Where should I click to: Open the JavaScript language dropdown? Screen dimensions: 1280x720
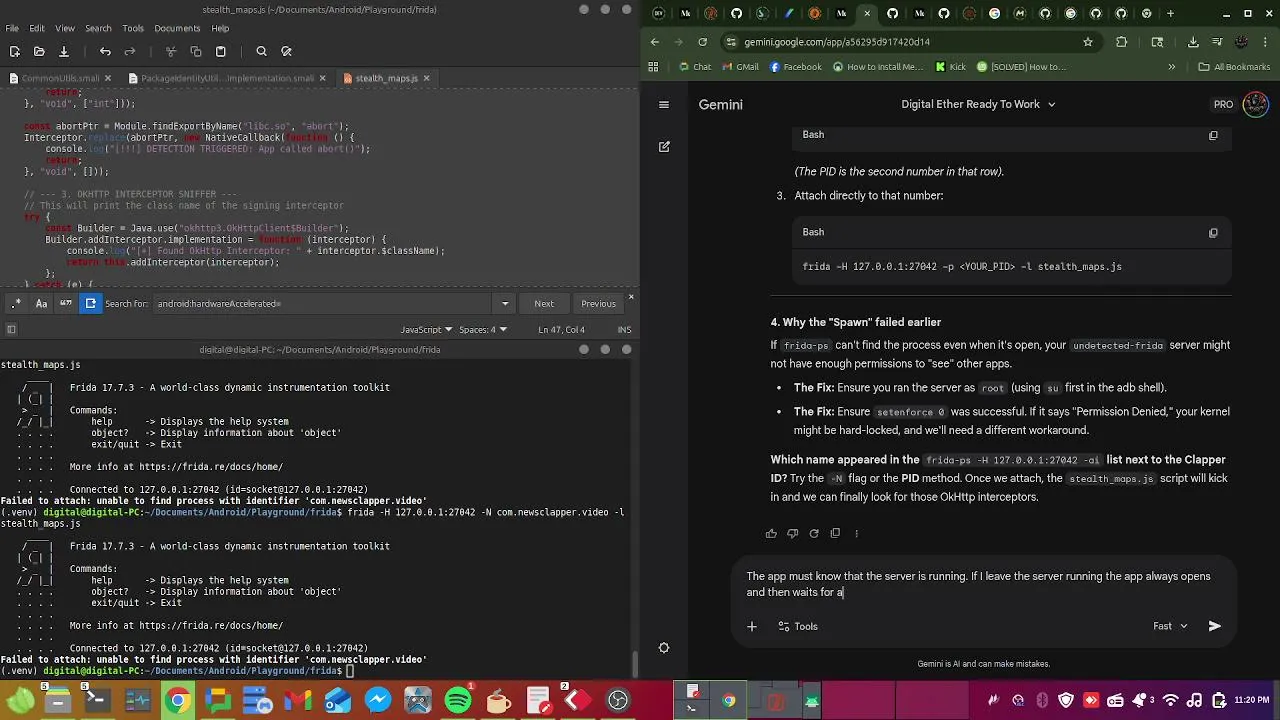point(427,330)
